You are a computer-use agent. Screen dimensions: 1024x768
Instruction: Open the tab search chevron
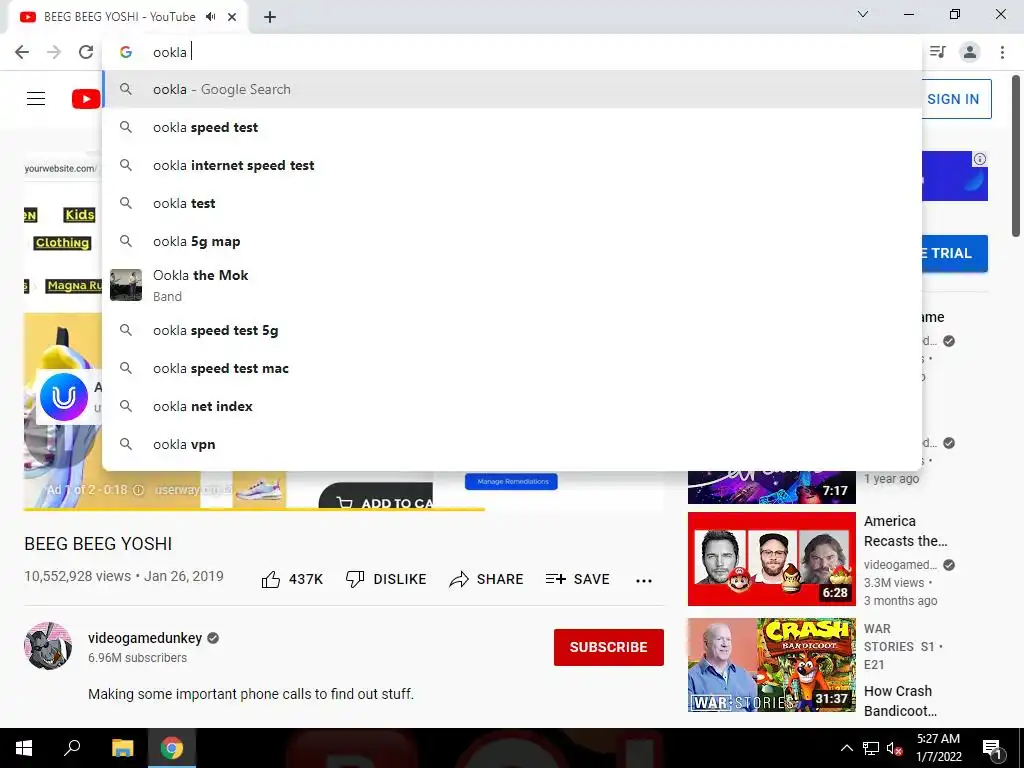pos(863,14)
